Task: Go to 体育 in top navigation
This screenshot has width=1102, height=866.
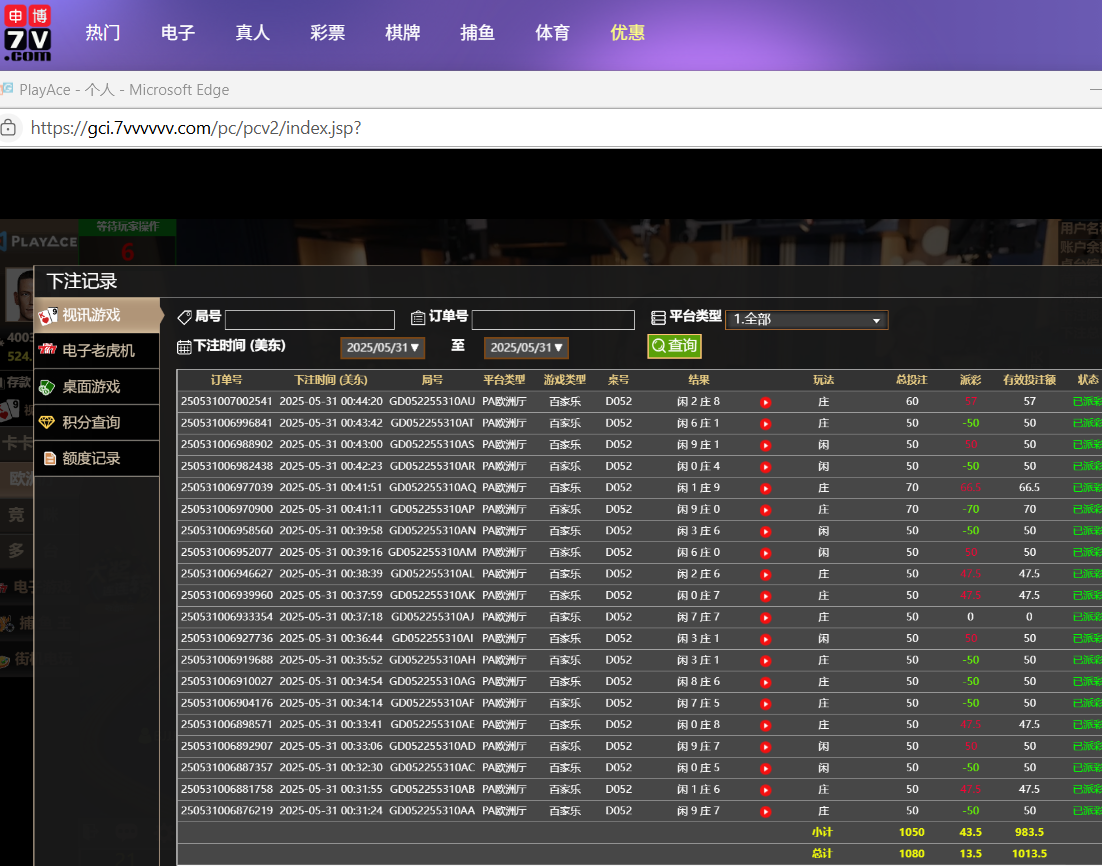Action: (x=552, y=33)
